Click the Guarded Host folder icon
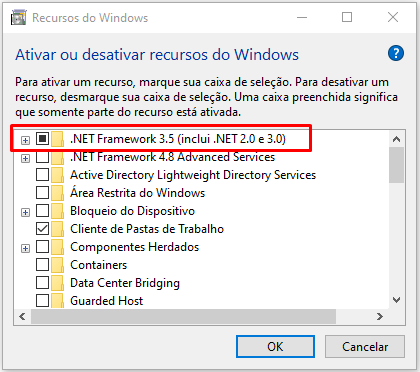Image resolution: width=420 pixels, height=372 pixels. (58, 301)
